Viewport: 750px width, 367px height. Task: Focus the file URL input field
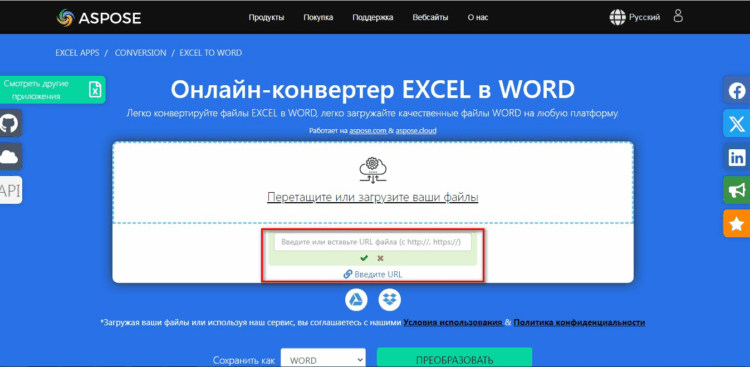click(x=373, y=242)
